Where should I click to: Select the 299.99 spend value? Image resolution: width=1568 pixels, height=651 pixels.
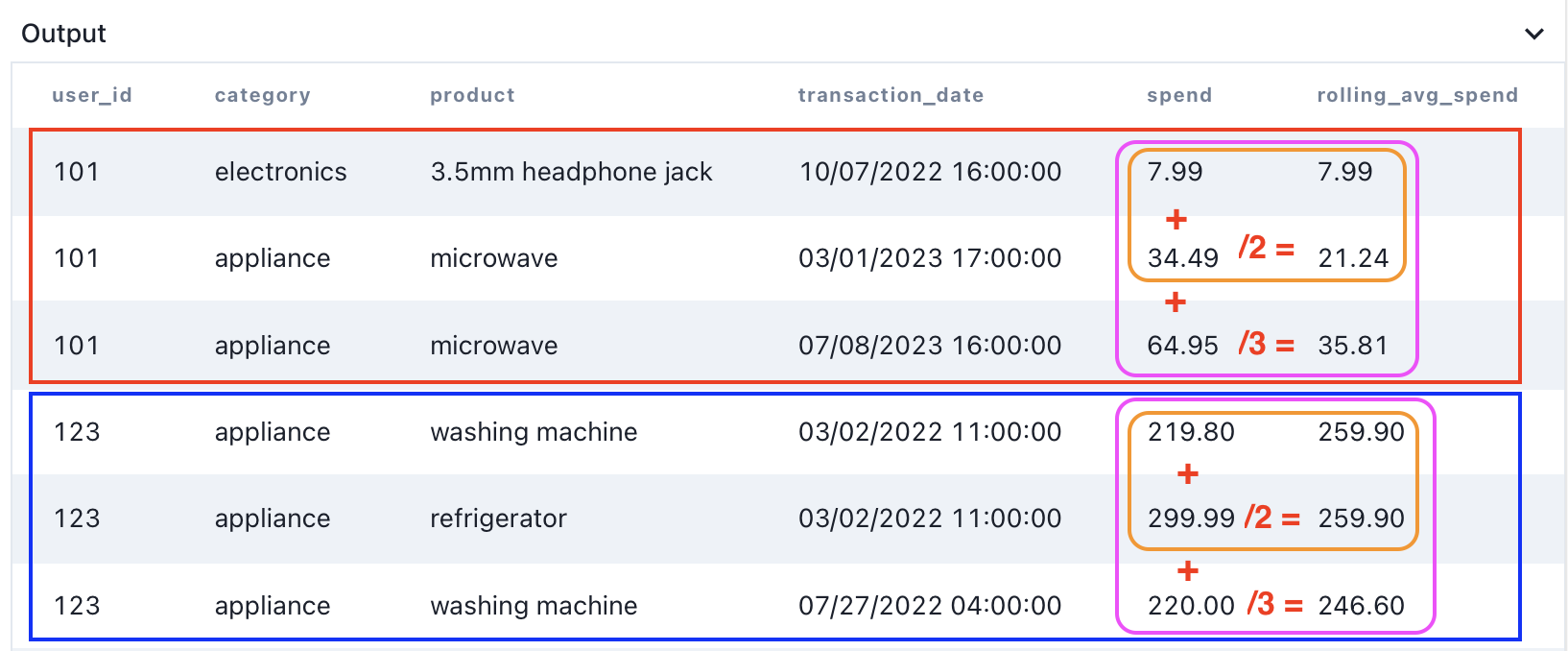click(1191, 518)
